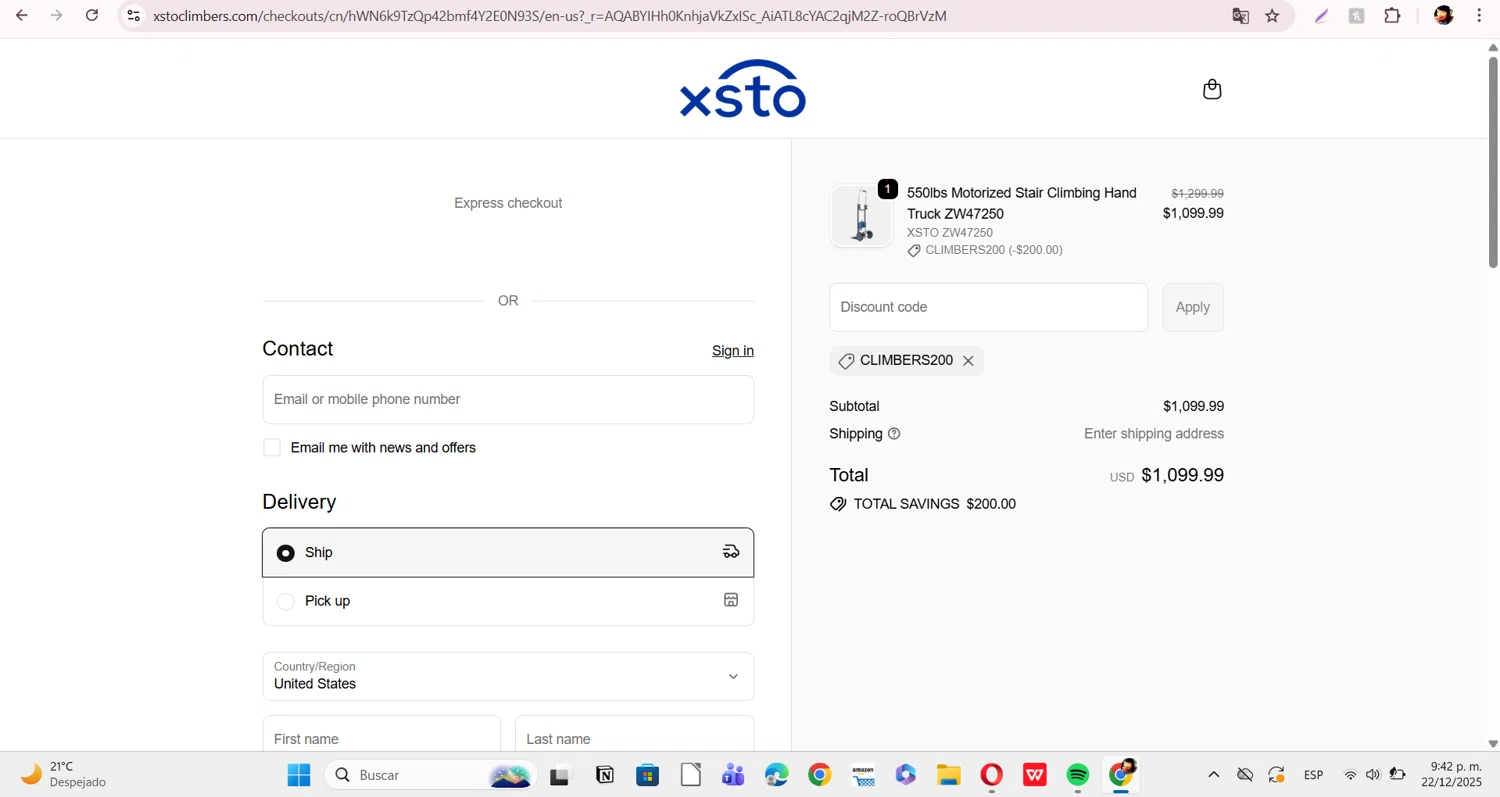Click the gray extension icon beside feather
This screenshot has height=797, width=1500.
pyautogui.click(x=1356, y=16)
